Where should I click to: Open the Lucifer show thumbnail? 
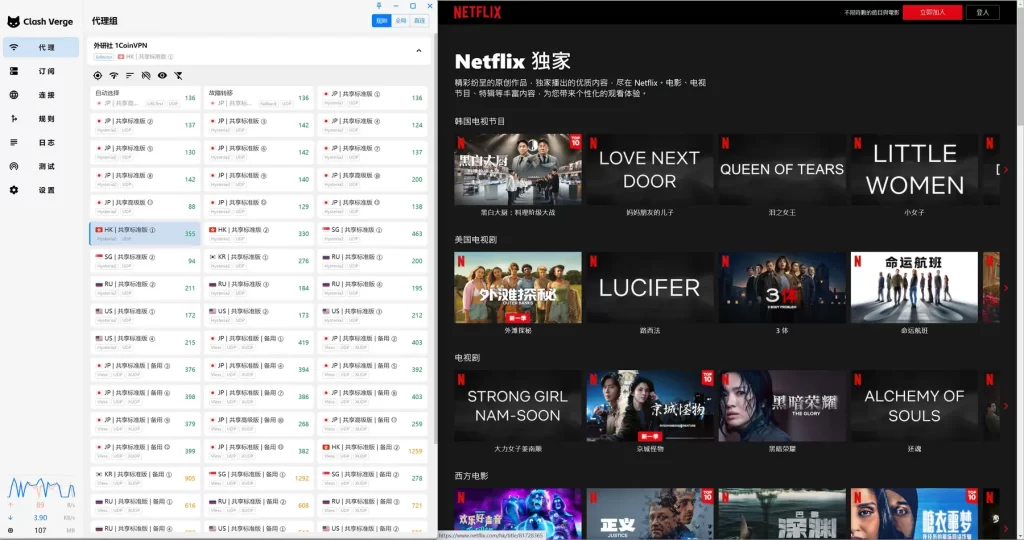click(x=649, y=288)
